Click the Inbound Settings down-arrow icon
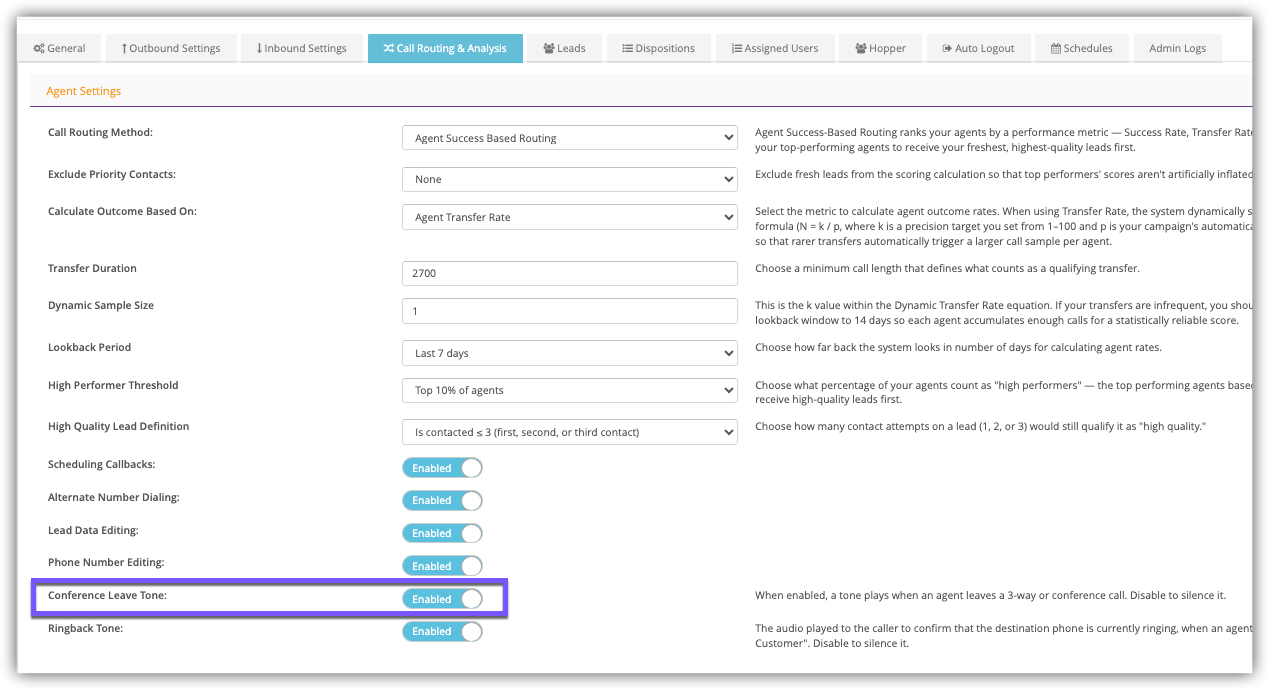The image size is (1269, 690). (259, 48)
